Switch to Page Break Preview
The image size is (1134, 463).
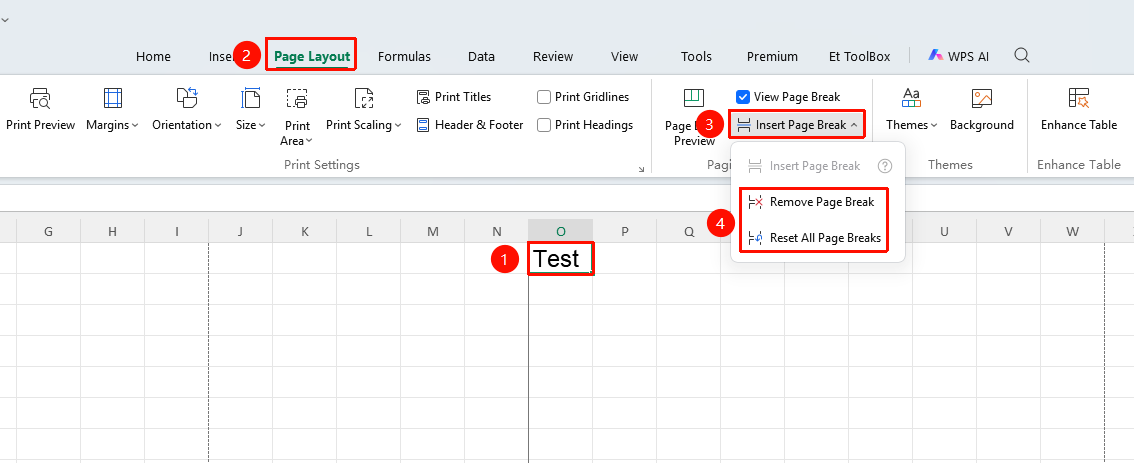[694, 116]
